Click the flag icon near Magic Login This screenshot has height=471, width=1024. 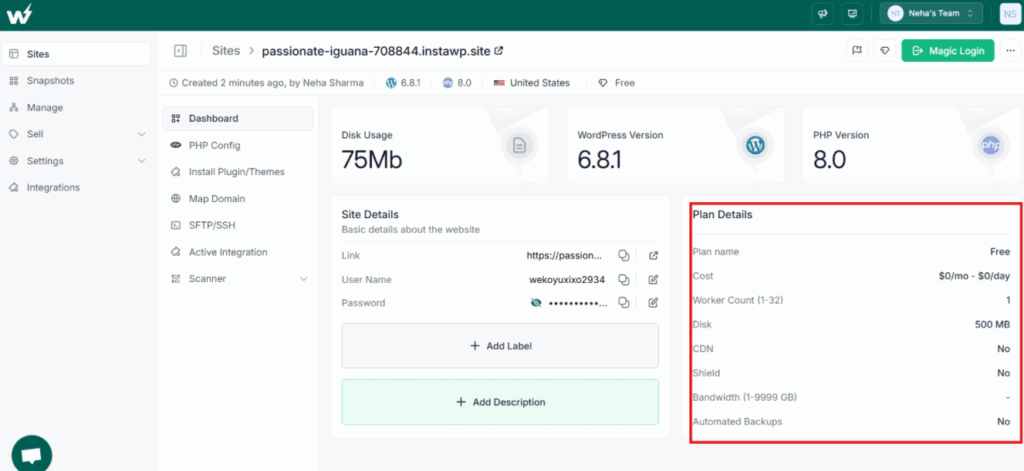point(857,51)
